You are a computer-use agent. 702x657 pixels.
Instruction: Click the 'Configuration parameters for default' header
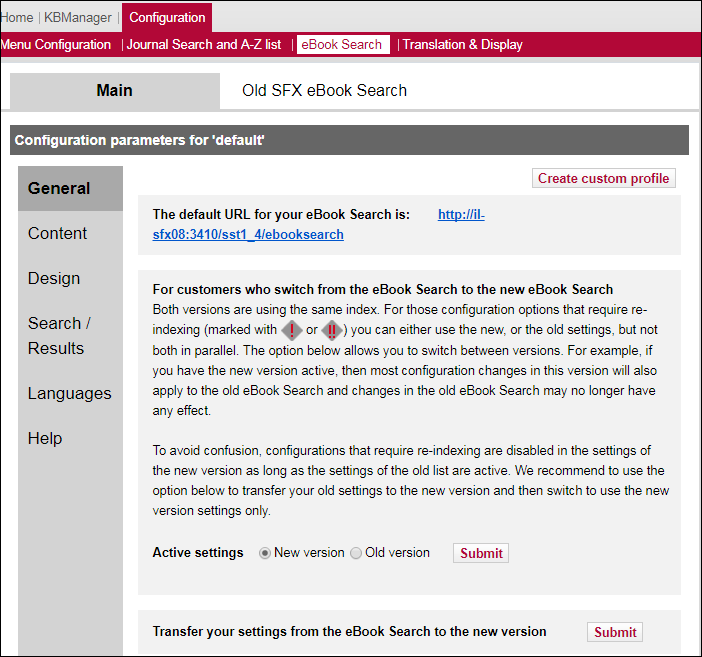pyautogui.click(x=349, y=140)
